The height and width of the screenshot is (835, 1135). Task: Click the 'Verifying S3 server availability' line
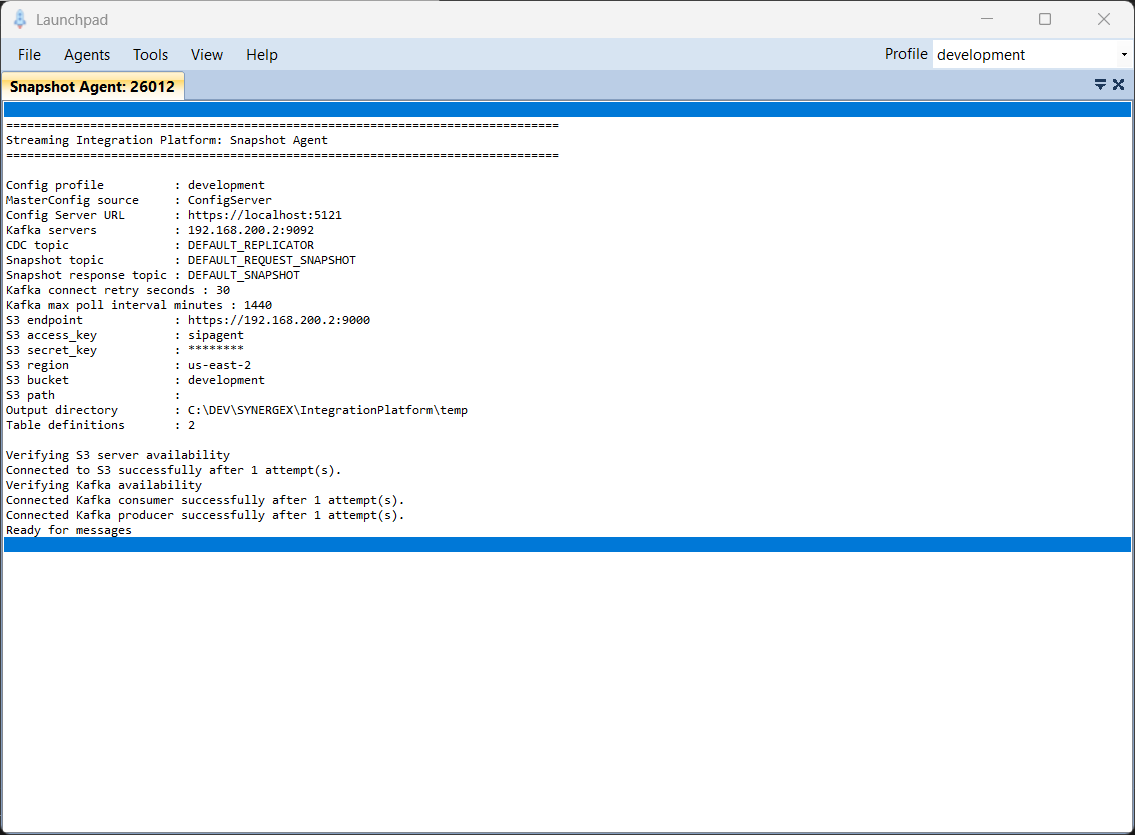tap(118, 456)
